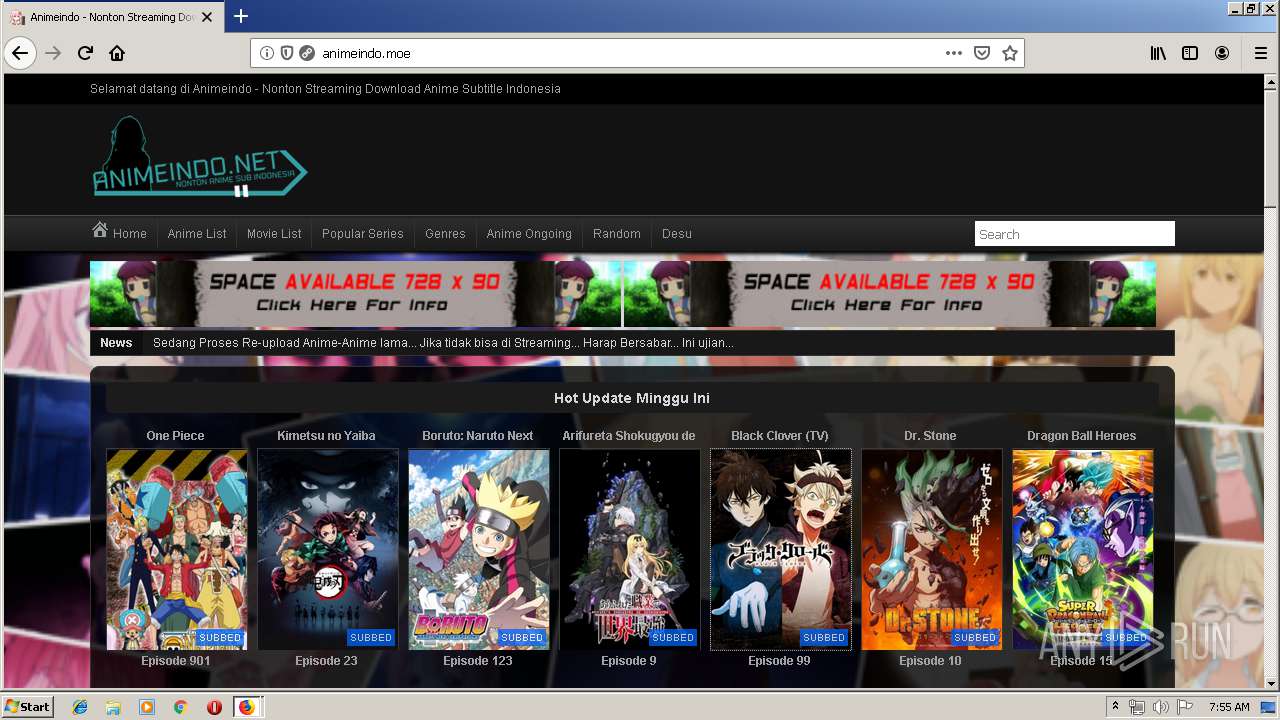1280x720 pixels.
Task: Click left Space Available 728x90 banner
Action: pos(355,294)
